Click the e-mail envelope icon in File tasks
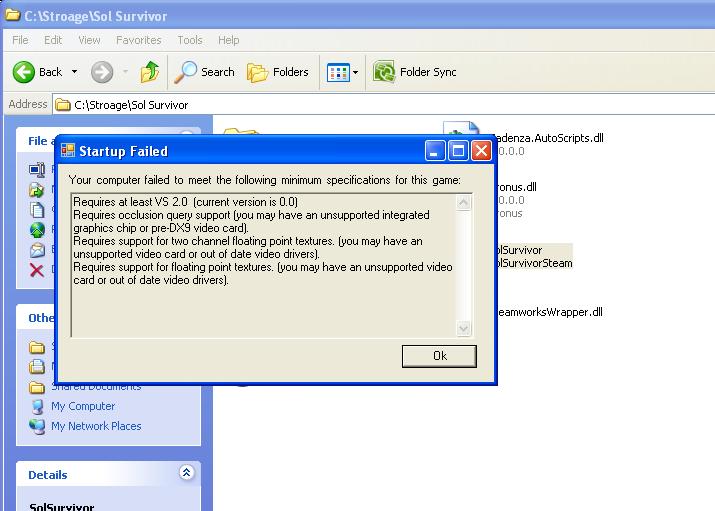 pyautogui.click(x=37, y=250)
